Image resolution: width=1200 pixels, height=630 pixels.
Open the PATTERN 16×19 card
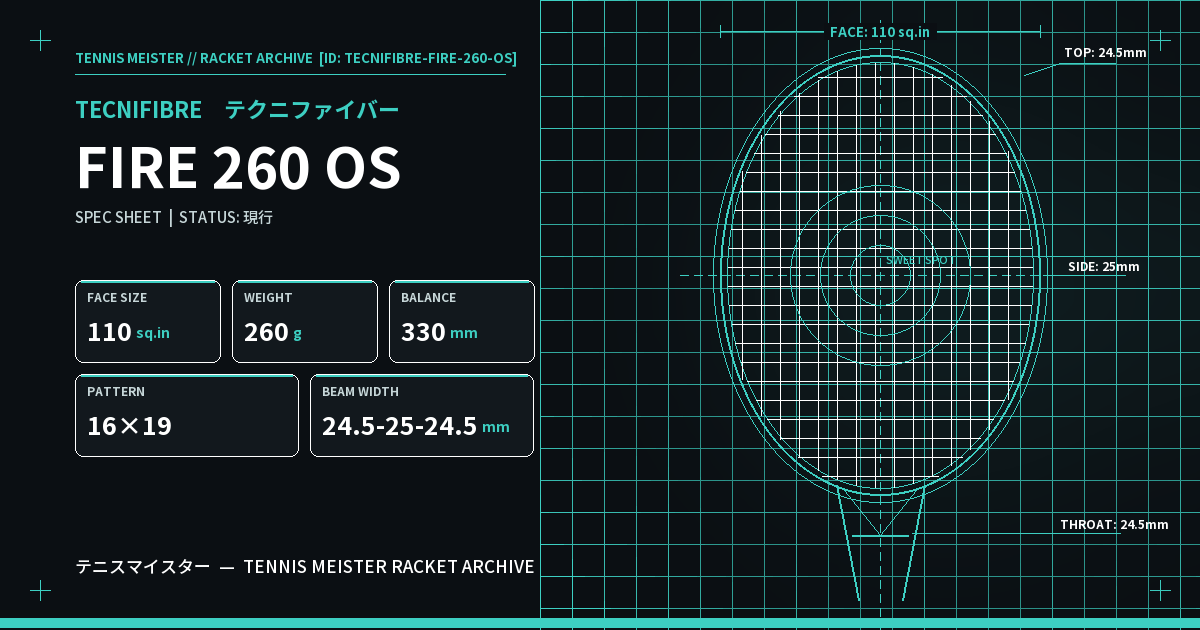187,416
